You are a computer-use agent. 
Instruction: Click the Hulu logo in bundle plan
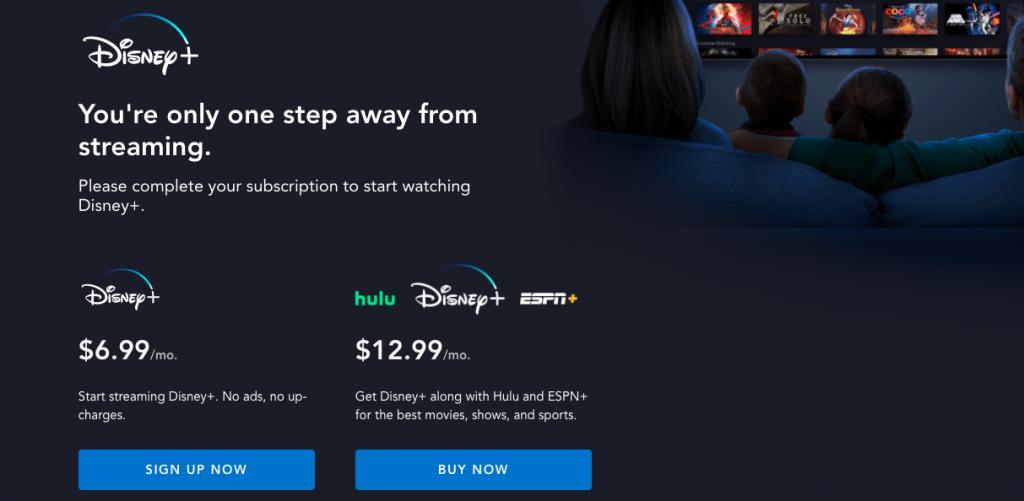(375, 299)
